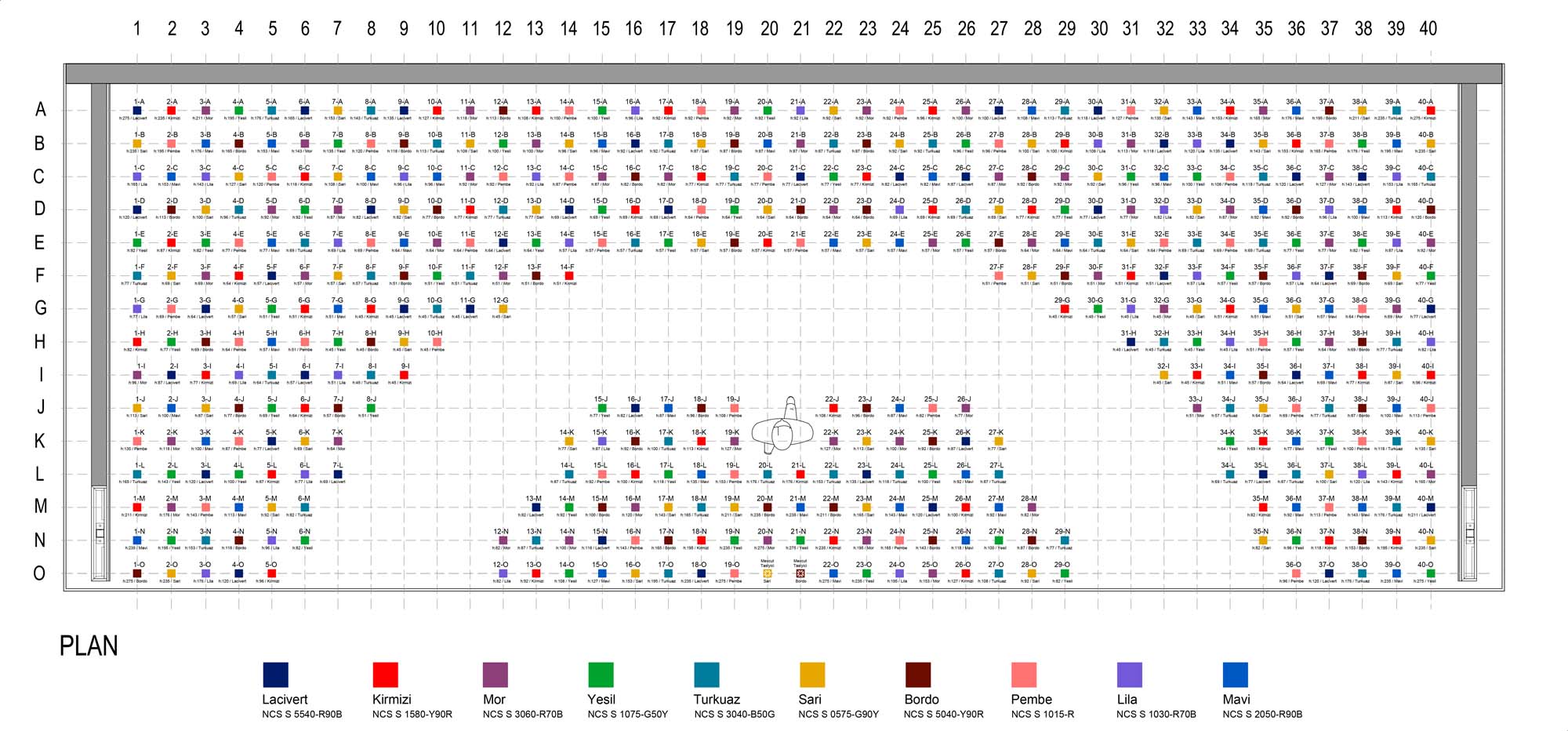Image resolution: width=1568 pixels, height=731 pixels.
Task: Click the door symbol on left wall
Action: pyautogui.click(x=100, y=533)
